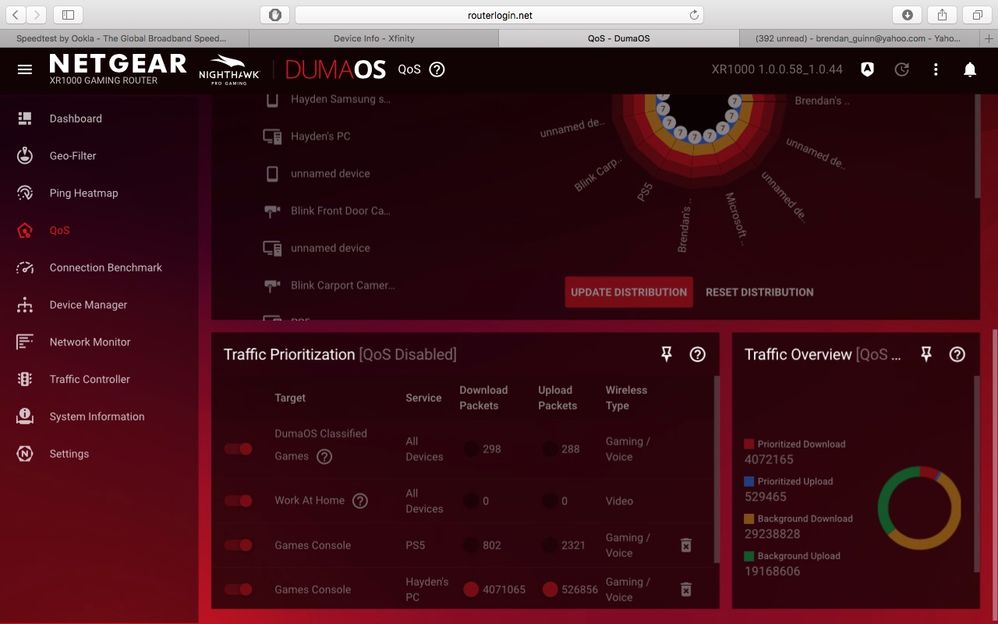The image size is (998, 624).
Task: Open System Information from the sidebar
Action: pyautogui.click(x=94, y=416)
